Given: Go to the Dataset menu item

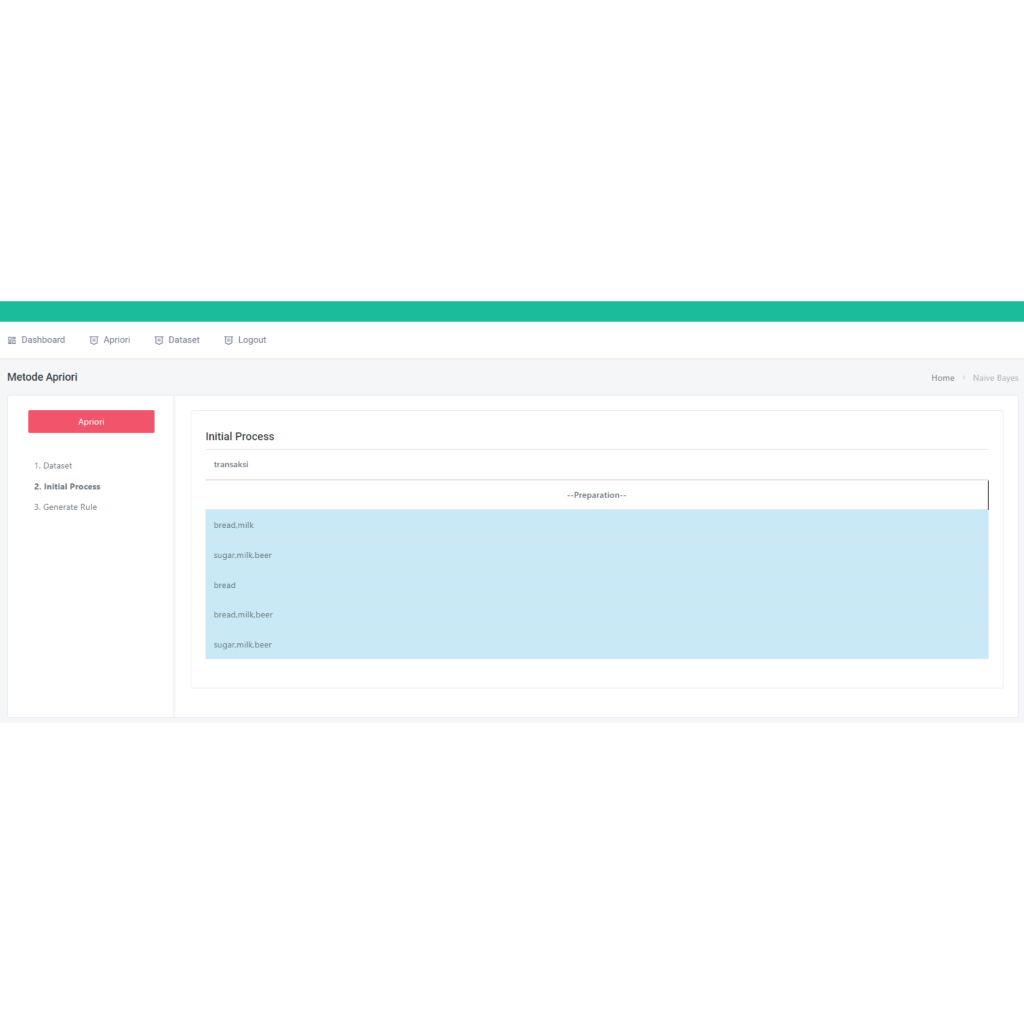Looking at the screenshot, I should point(177,340).
